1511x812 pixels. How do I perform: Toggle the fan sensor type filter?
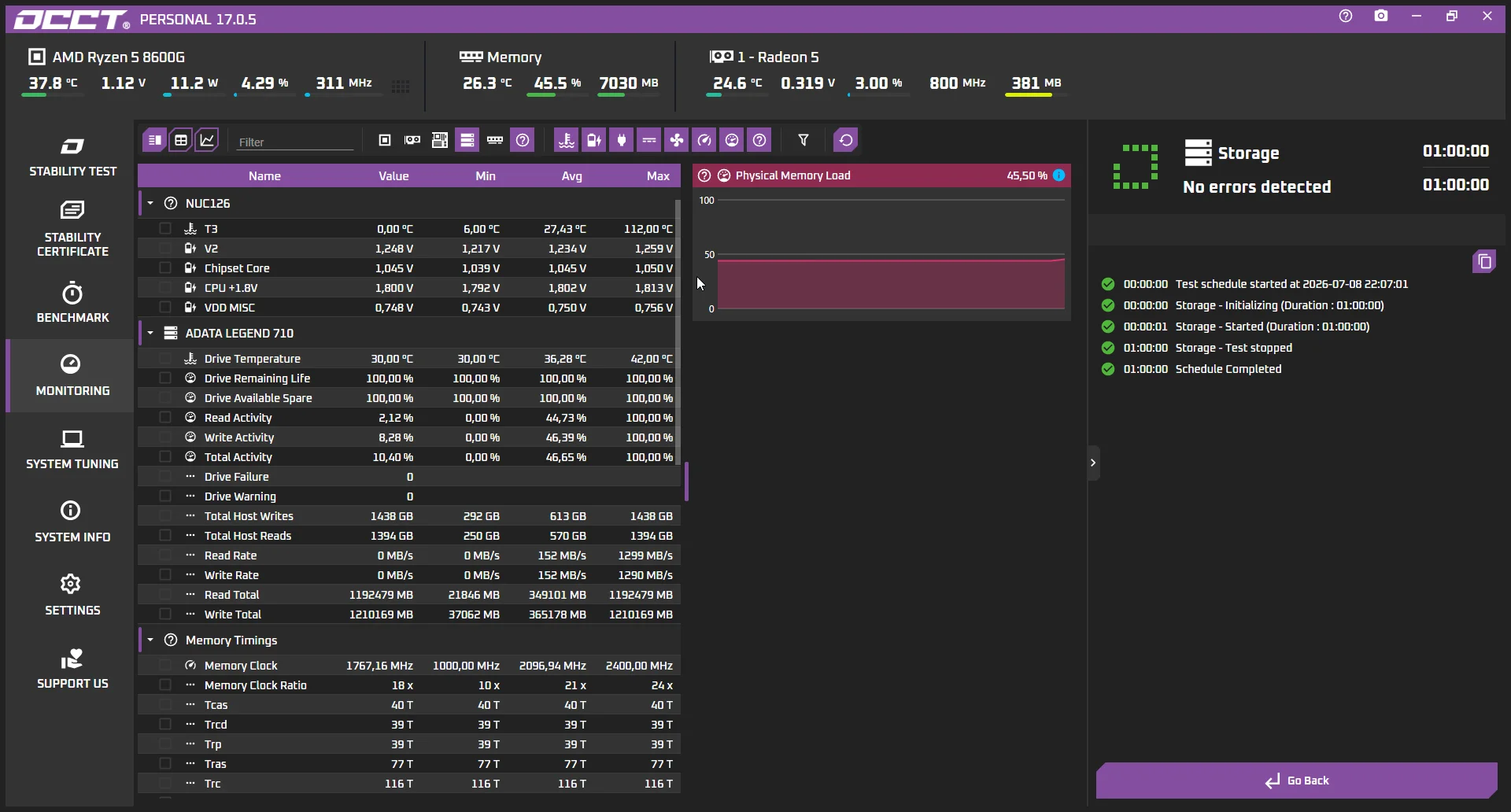click(677, 140)
